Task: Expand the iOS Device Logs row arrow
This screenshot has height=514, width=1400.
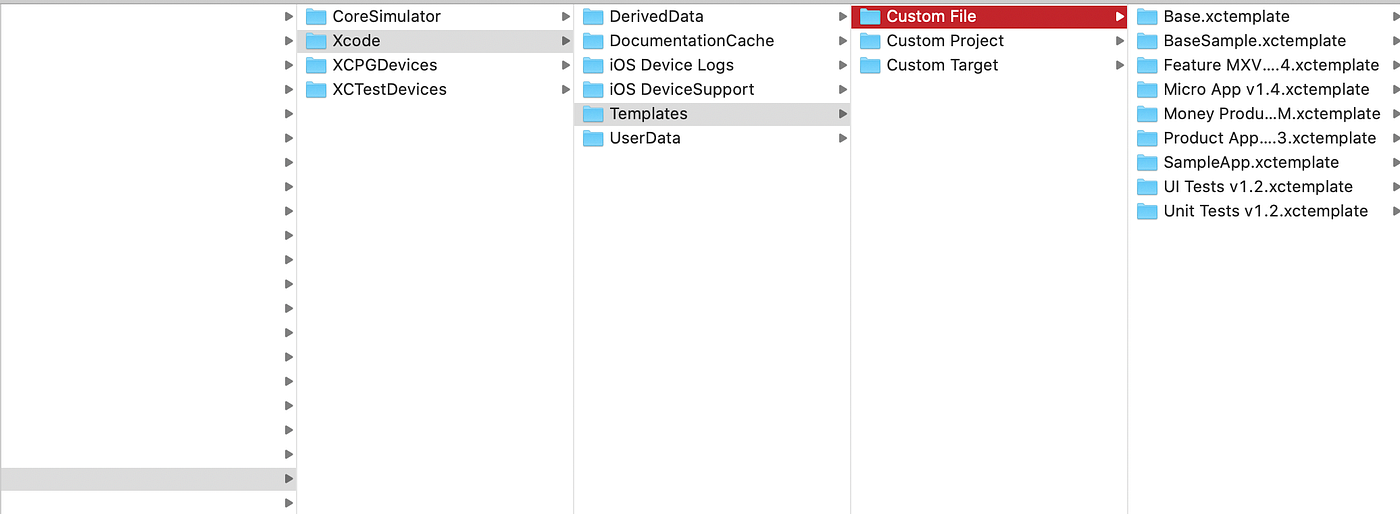Action: 843,65
